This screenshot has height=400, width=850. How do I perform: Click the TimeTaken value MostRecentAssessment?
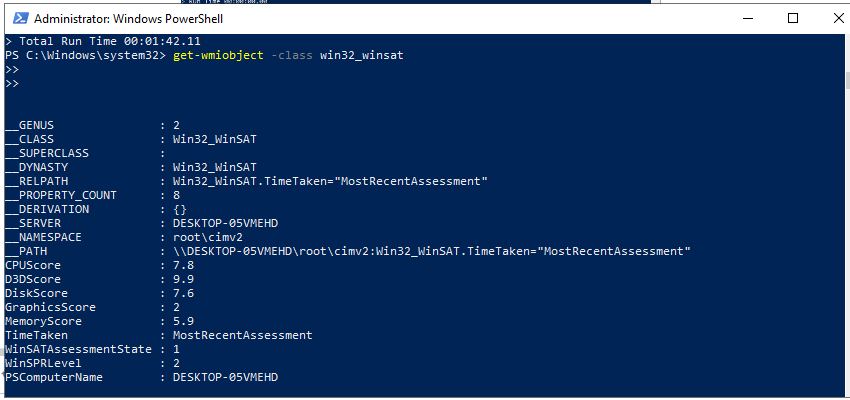pyautogui.click(x=242, y=335)
